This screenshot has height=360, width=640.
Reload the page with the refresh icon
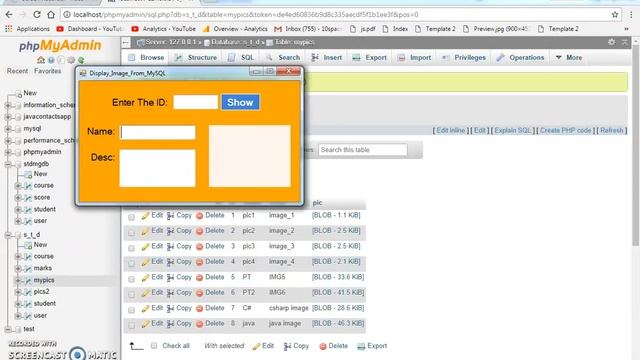tap(37, 15)
